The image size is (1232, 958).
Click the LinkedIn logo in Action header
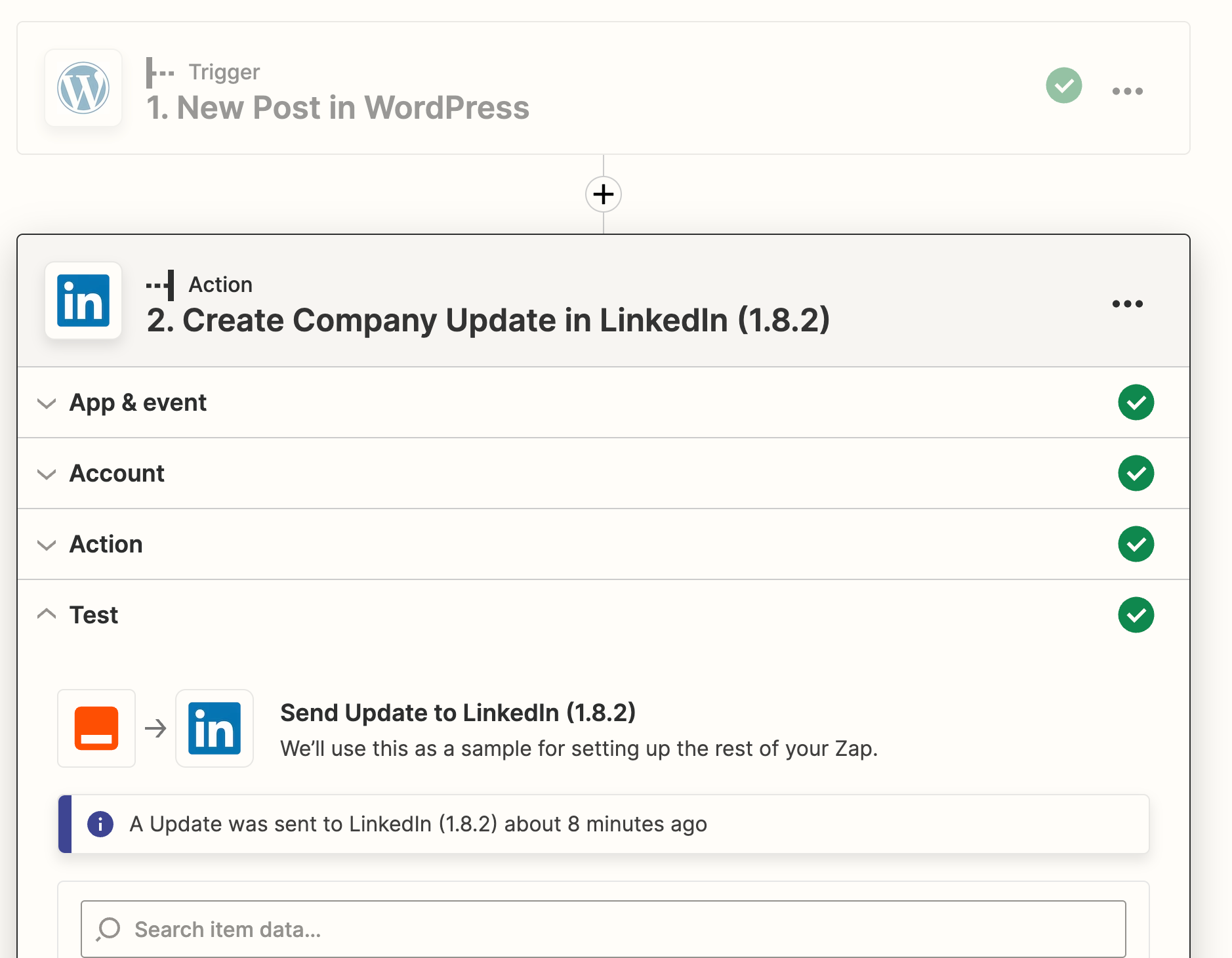pos(83,301)
